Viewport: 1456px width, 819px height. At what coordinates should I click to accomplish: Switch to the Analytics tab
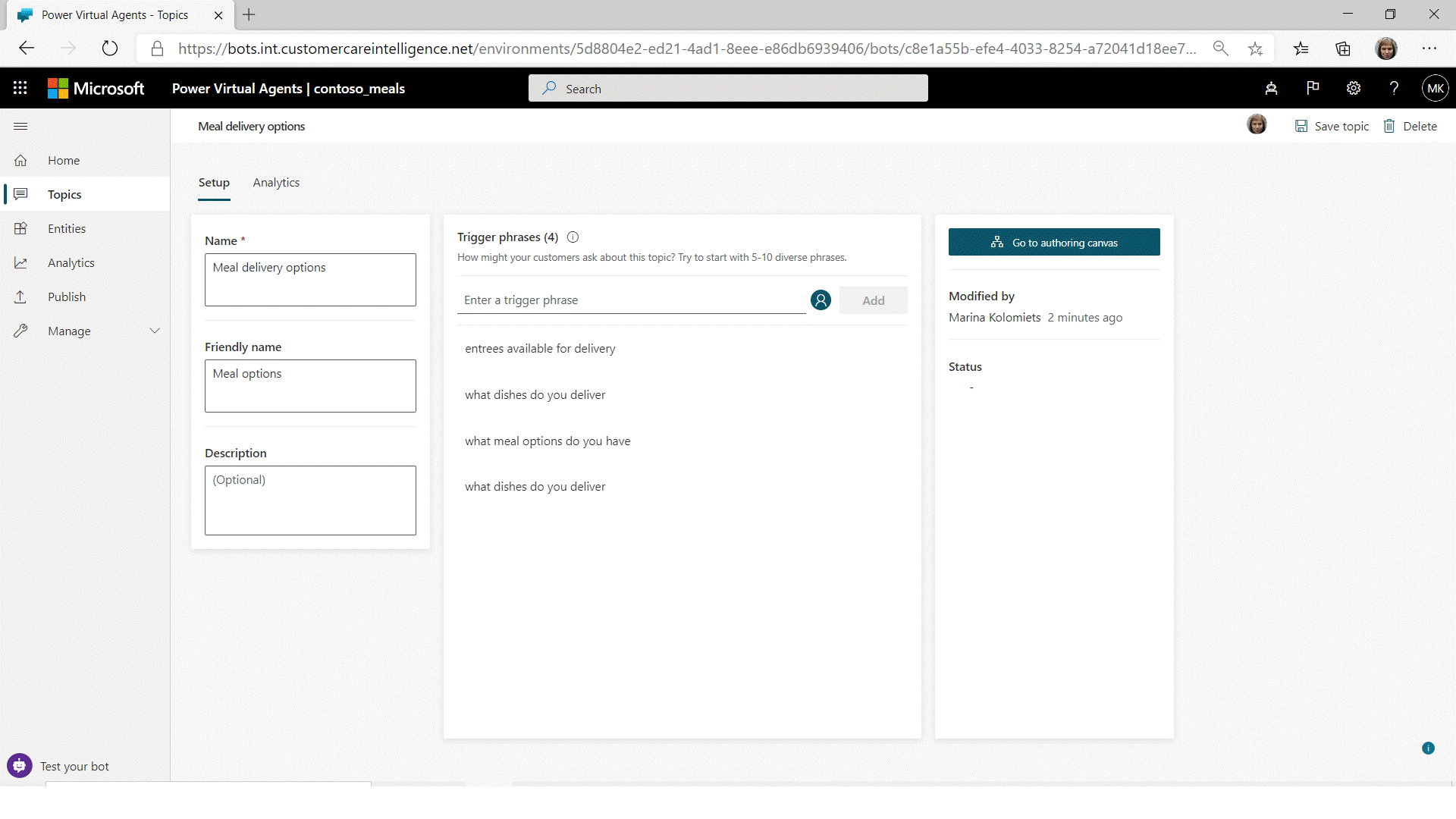276,182
